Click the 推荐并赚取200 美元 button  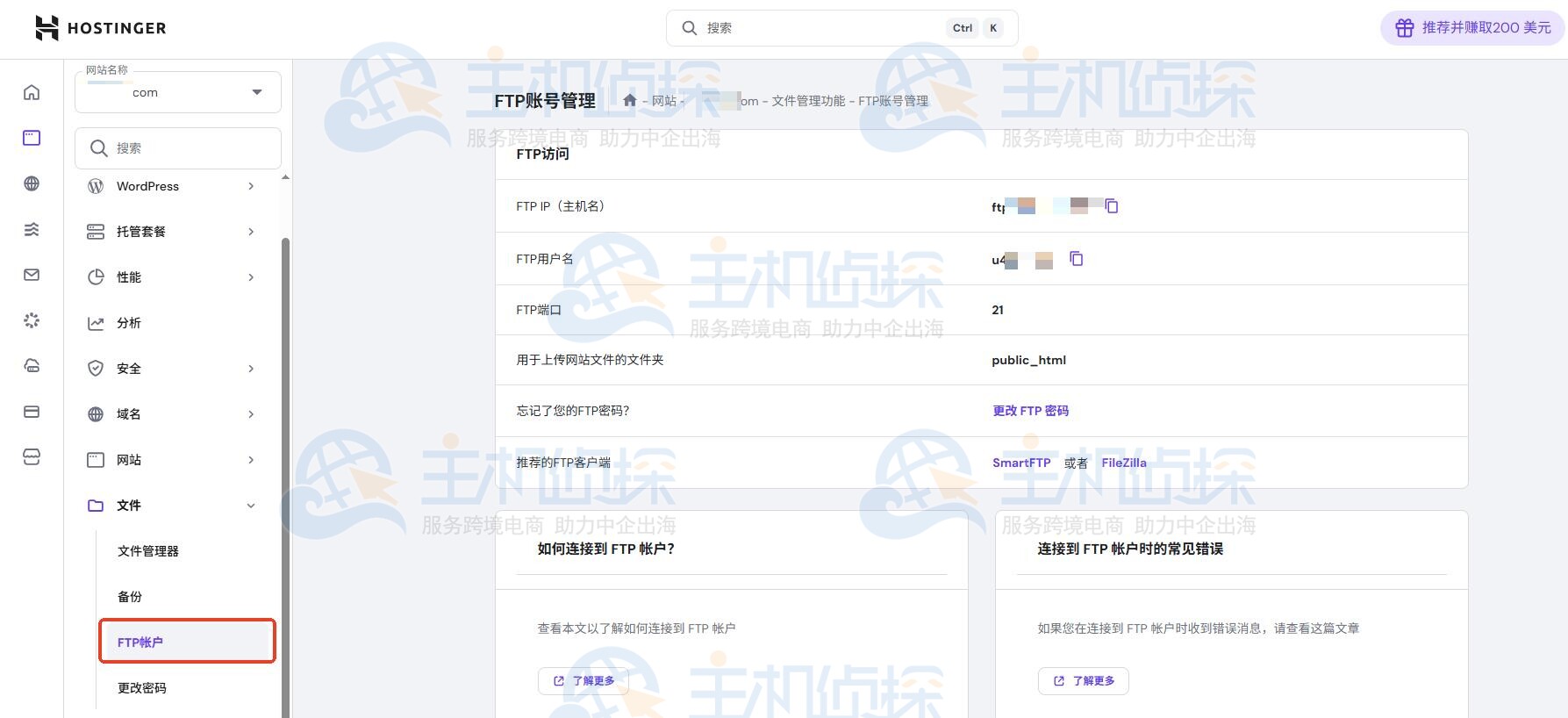pyautogui.click(x=1473, y=28)
